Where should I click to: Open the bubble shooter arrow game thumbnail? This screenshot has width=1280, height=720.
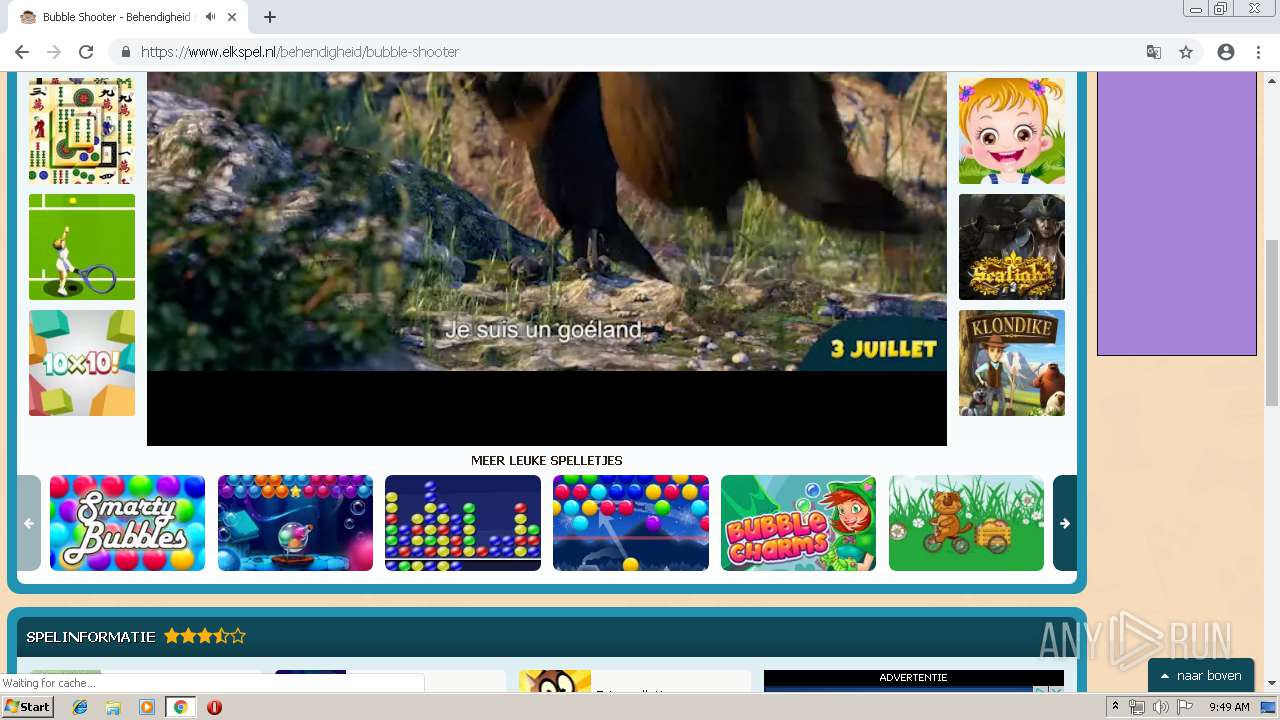coord(631,523)
